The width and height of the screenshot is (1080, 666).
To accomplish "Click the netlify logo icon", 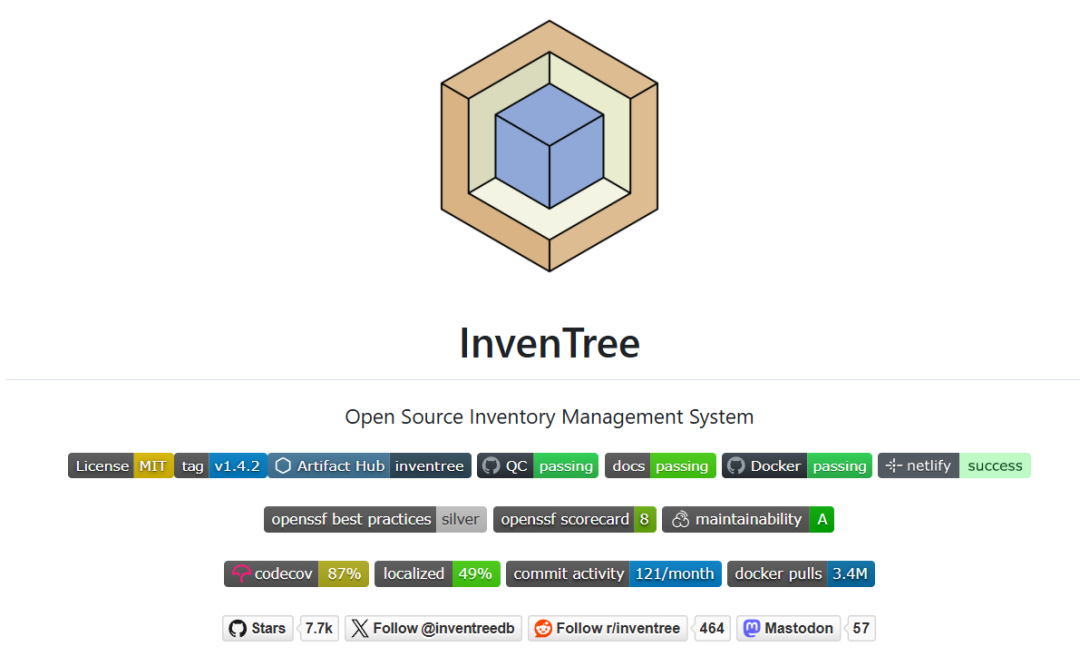I will point(893,466).
